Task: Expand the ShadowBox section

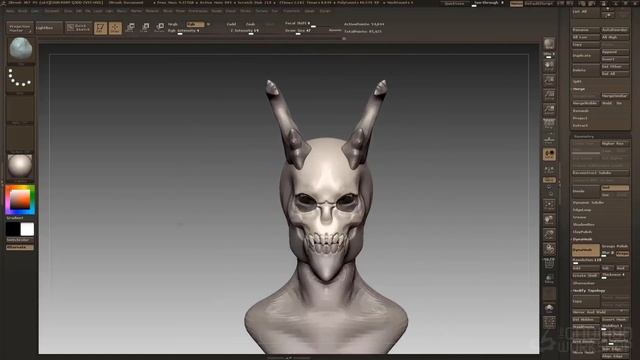Action: pyautogui.click(x=583, y=224)
